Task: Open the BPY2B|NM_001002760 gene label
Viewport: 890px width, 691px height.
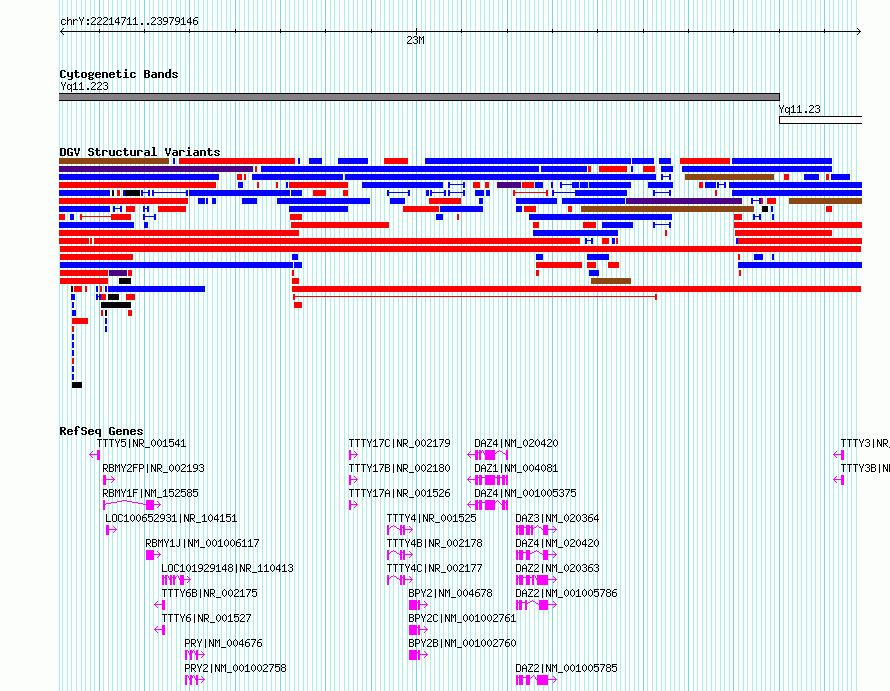Action: tap(462, 643)
